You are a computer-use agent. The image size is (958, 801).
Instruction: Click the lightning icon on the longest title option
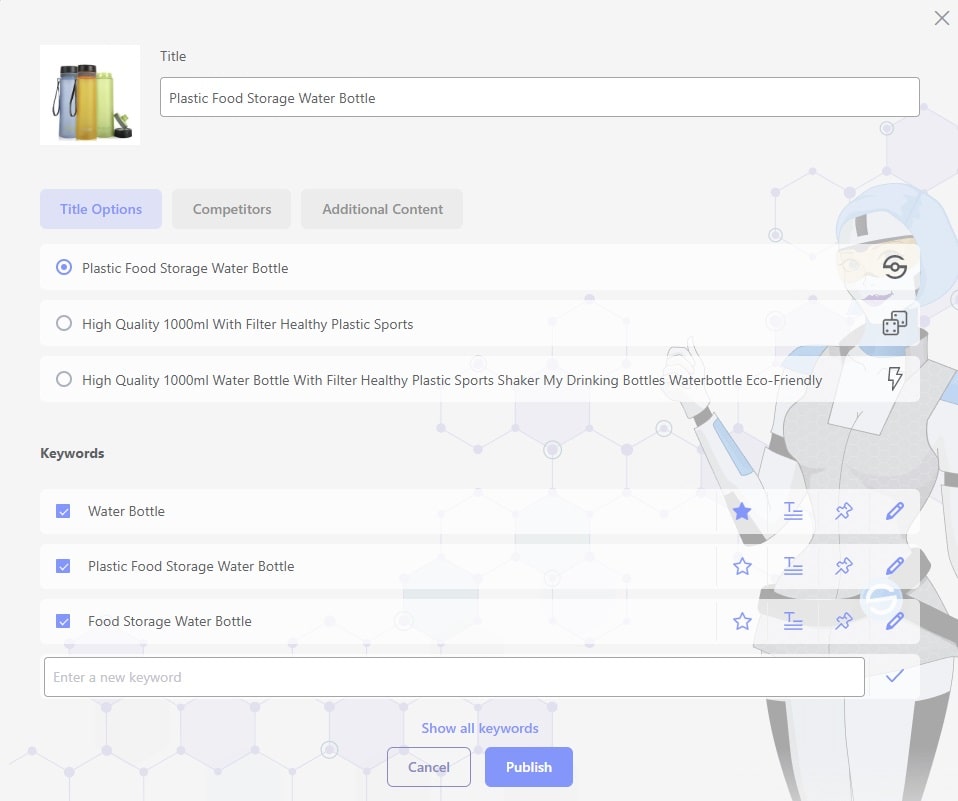893,379
